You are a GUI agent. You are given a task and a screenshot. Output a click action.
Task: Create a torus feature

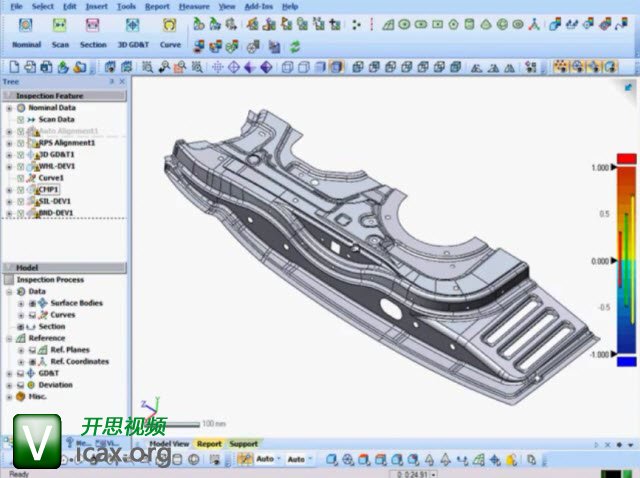coord(518,25)
